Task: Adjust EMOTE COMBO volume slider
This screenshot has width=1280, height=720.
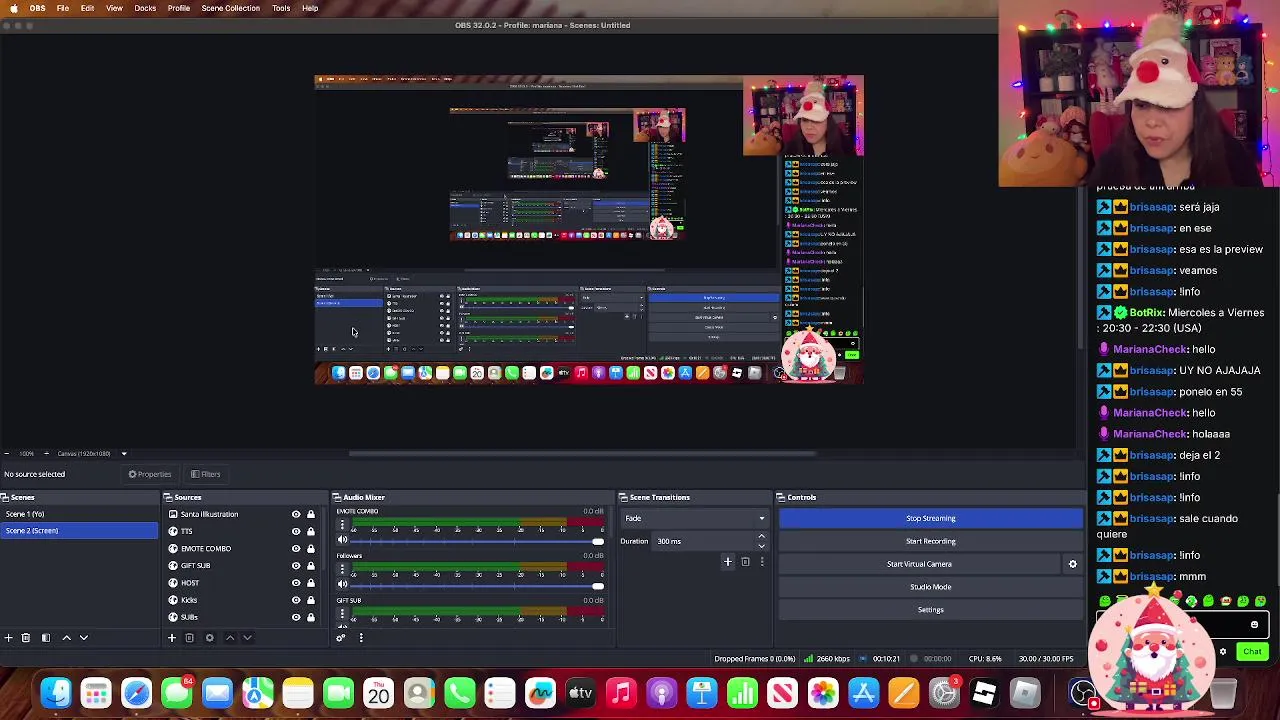Action: (x=479, y=541)
